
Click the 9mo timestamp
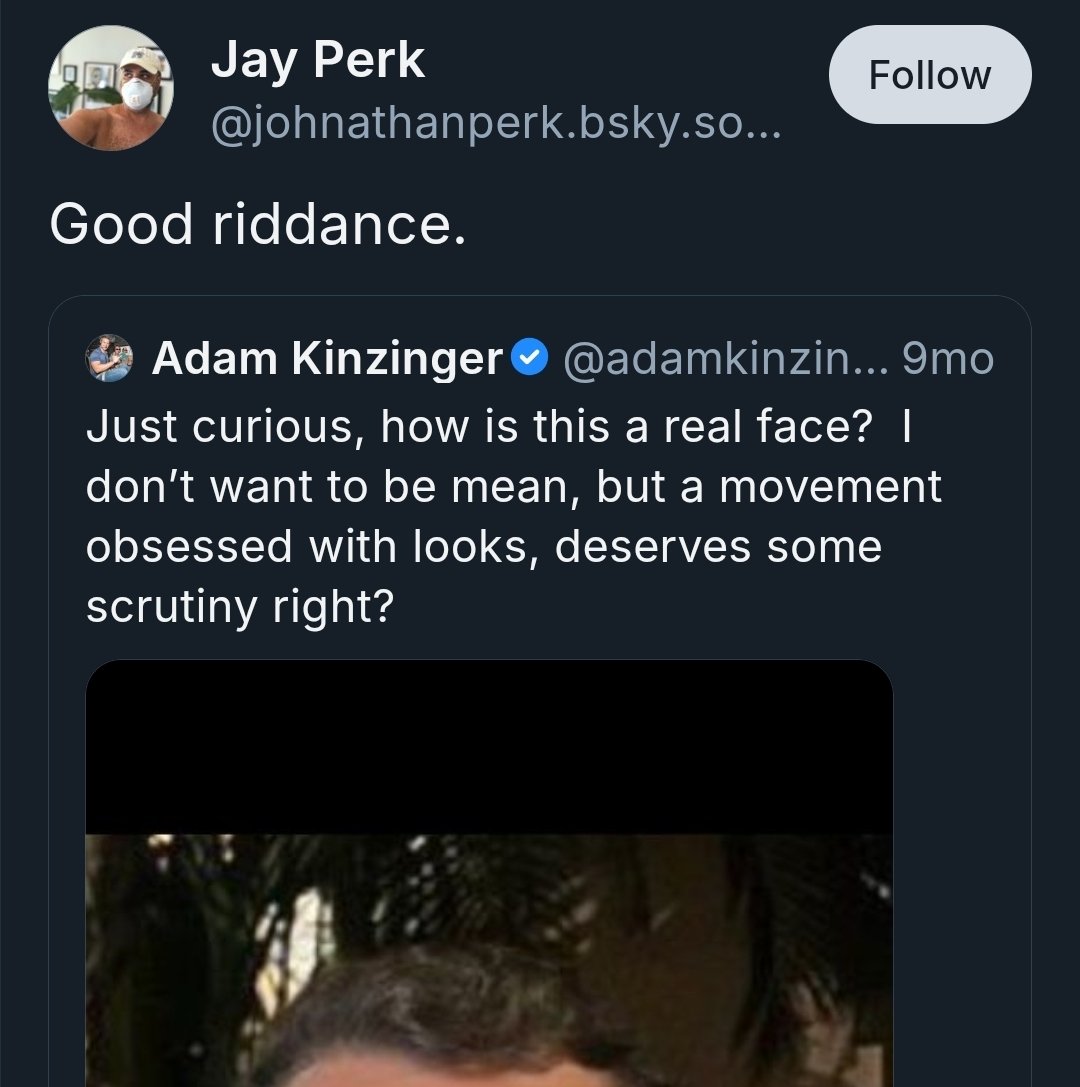948,359
